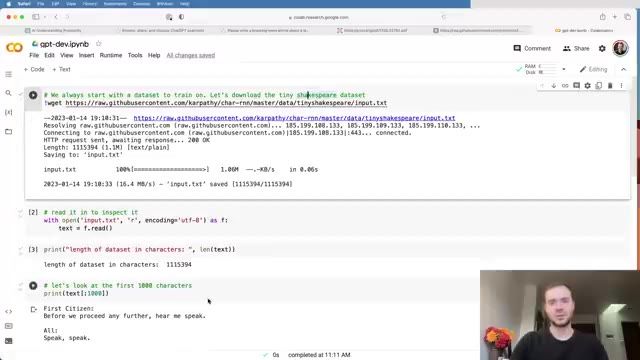Screen dimensions: 640x360
Task: Click output 'length of dataset in characters: 1115394'
Action: point(118,264)
